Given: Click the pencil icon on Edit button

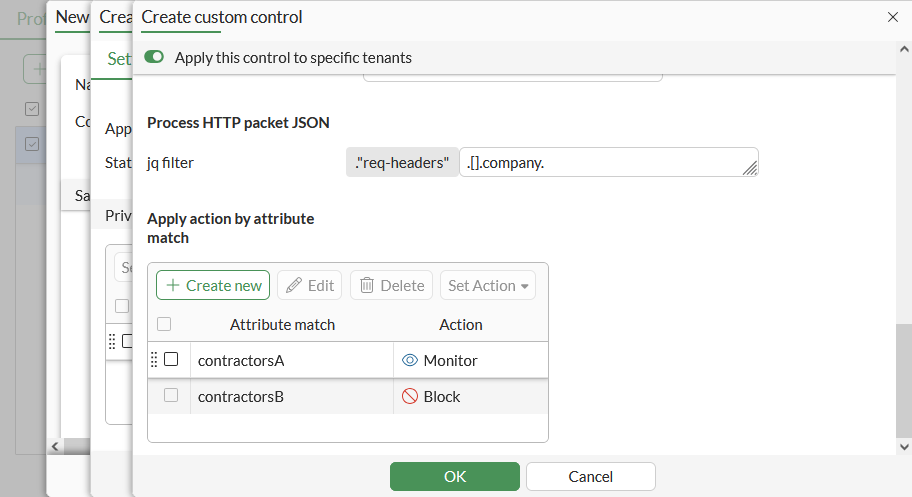Looking at the screenshot, I should pyautogui.click(x=294, y=285).
